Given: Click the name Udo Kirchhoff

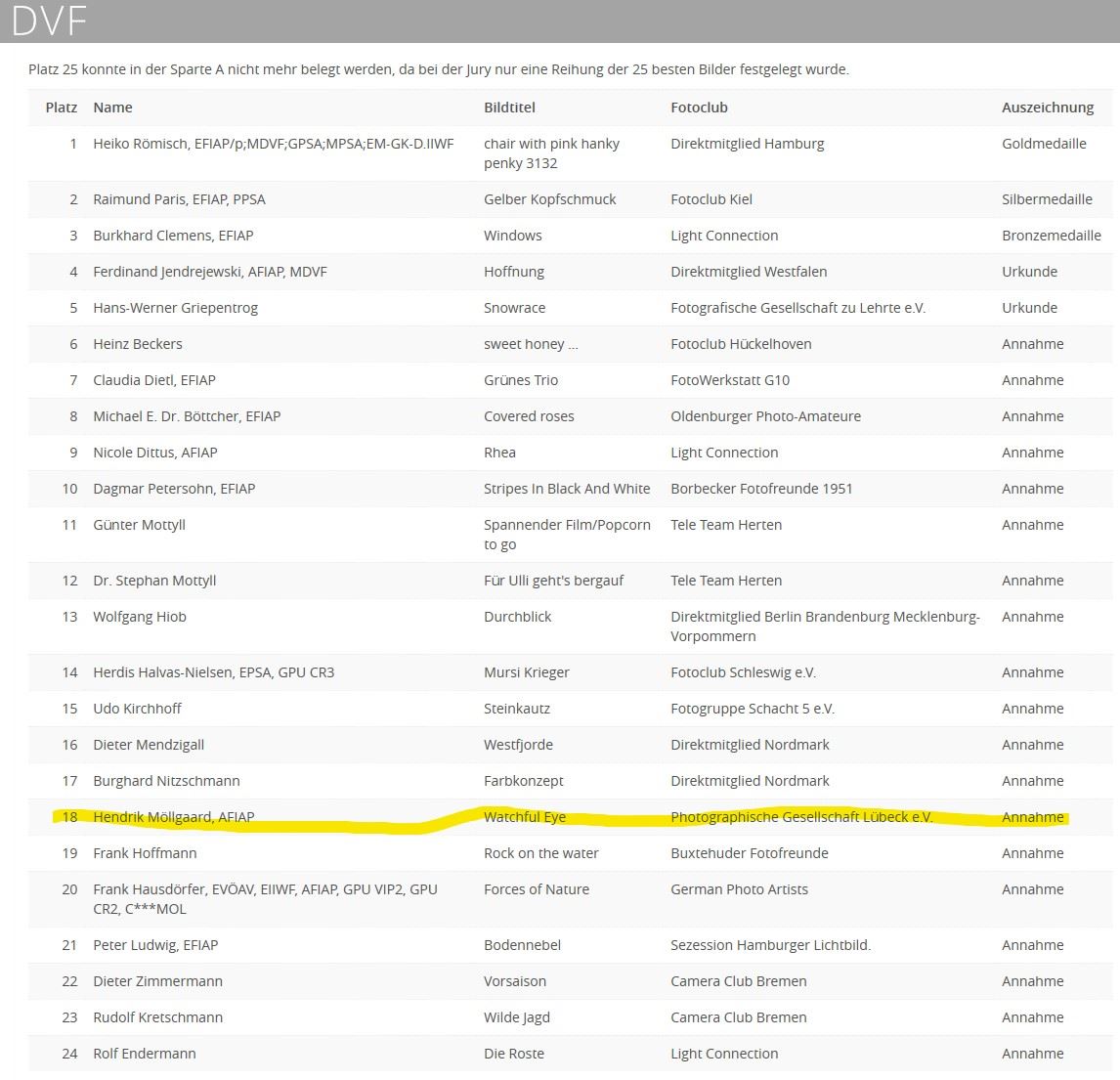Looking at the screenshot, I should pos(137,709).
